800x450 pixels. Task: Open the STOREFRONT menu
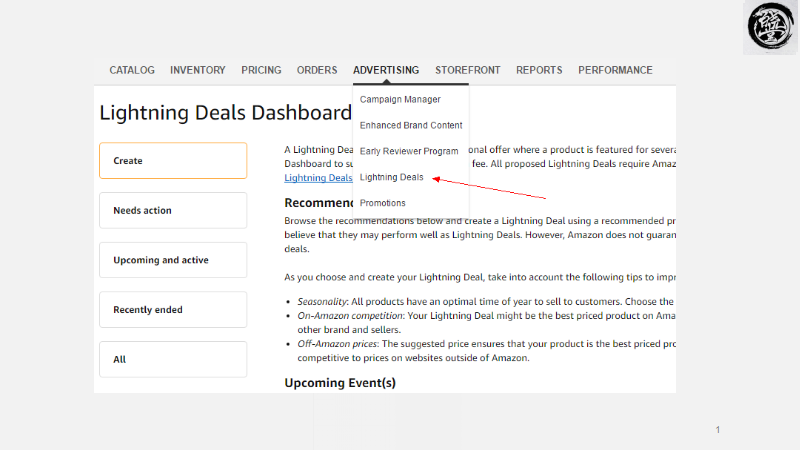click(x=467, y=70)
